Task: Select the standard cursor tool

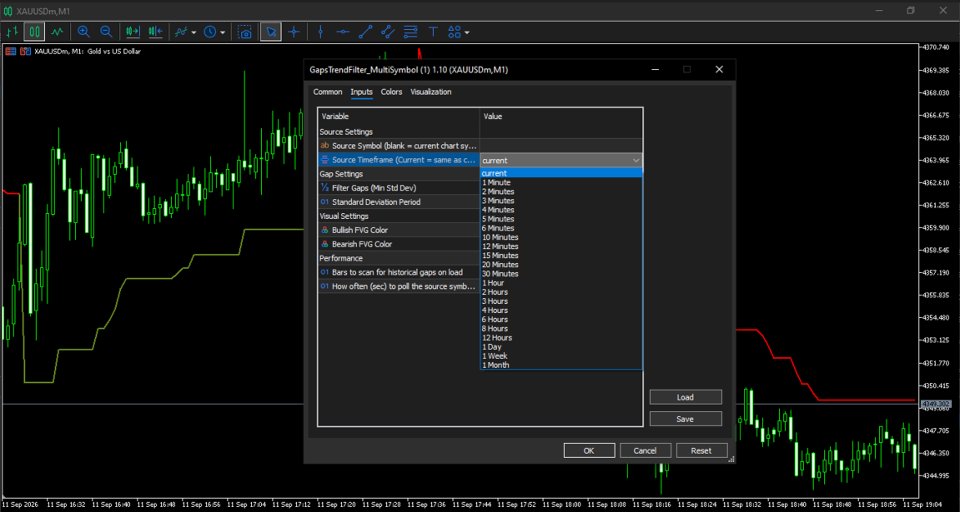Action: click(x=271, y=31)
